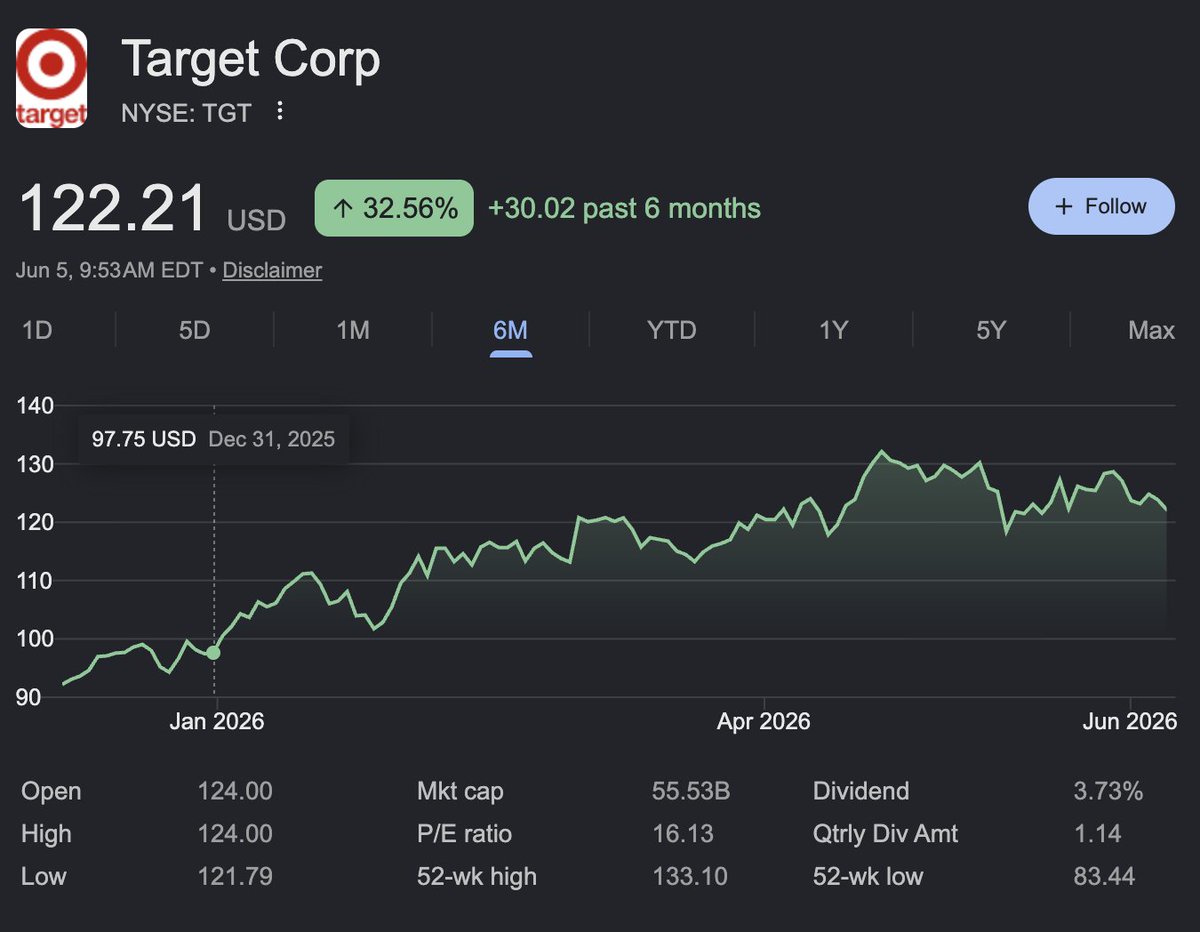Switch chart to 5Y range
The width and height of the screenshot is (1200, 932).
tap(991, 330)
